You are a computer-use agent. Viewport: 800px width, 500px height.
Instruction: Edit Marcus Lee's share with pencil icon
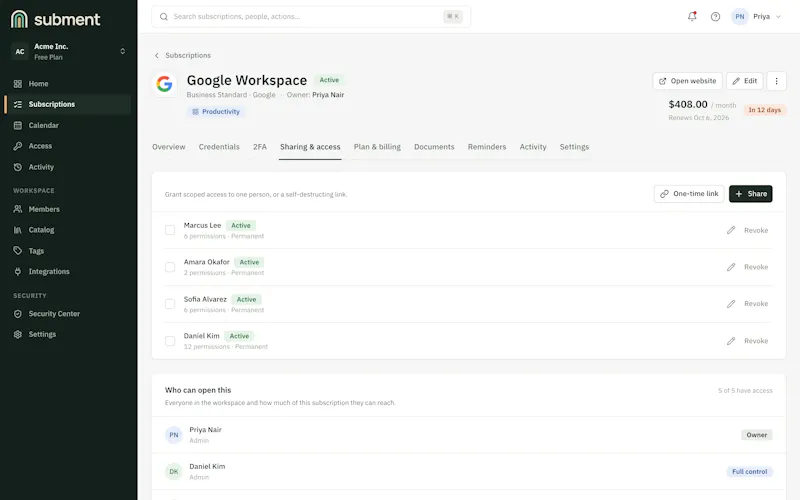pyautogui.click(x=731, y=231)
